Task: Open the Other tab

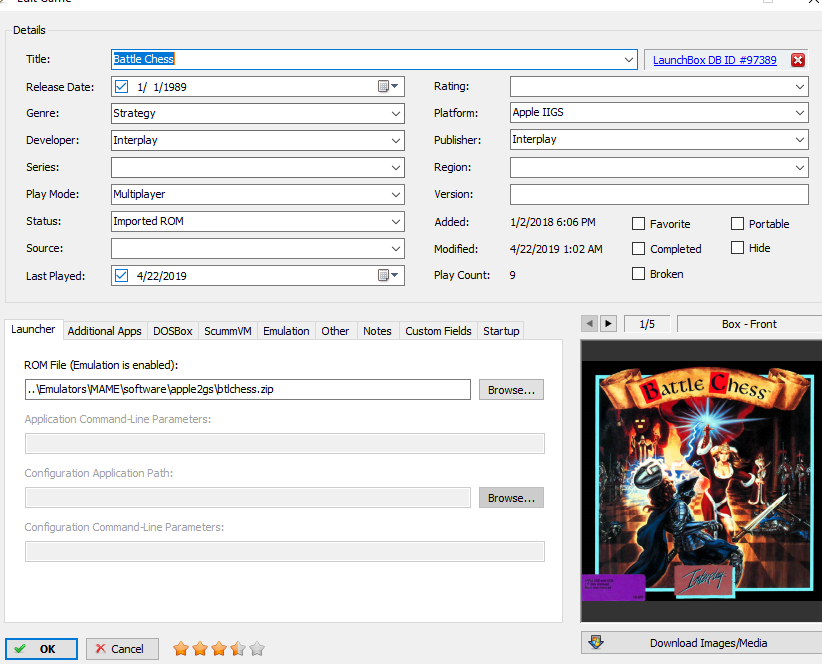Action: pyautogui.click(x=335, y=331)
